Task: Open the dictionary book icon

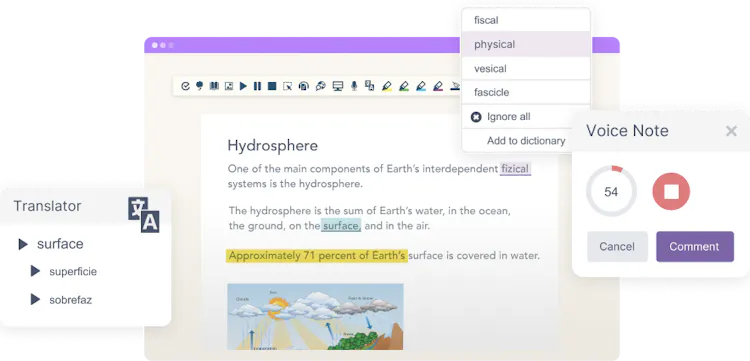Action: tap(214, 86)
